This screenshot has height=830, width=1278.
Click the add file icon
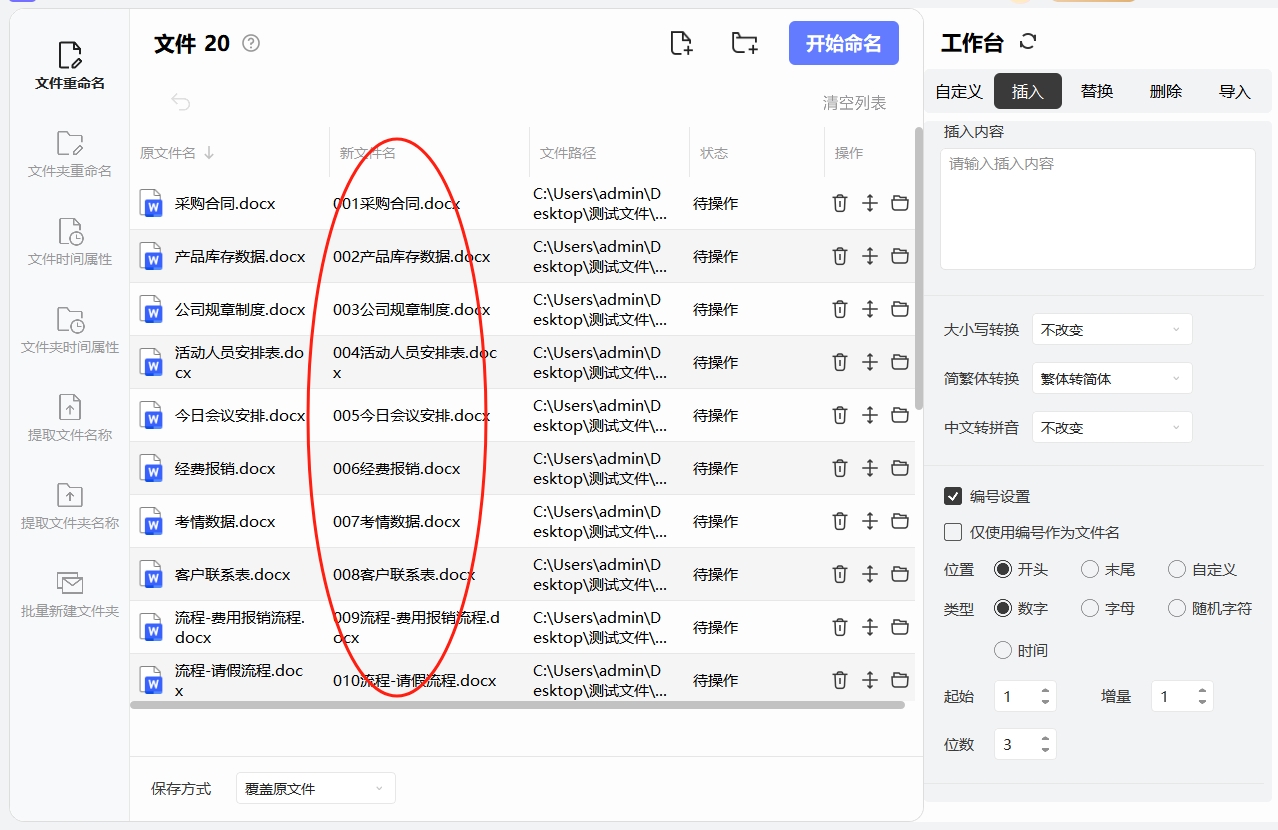(681, 43)
